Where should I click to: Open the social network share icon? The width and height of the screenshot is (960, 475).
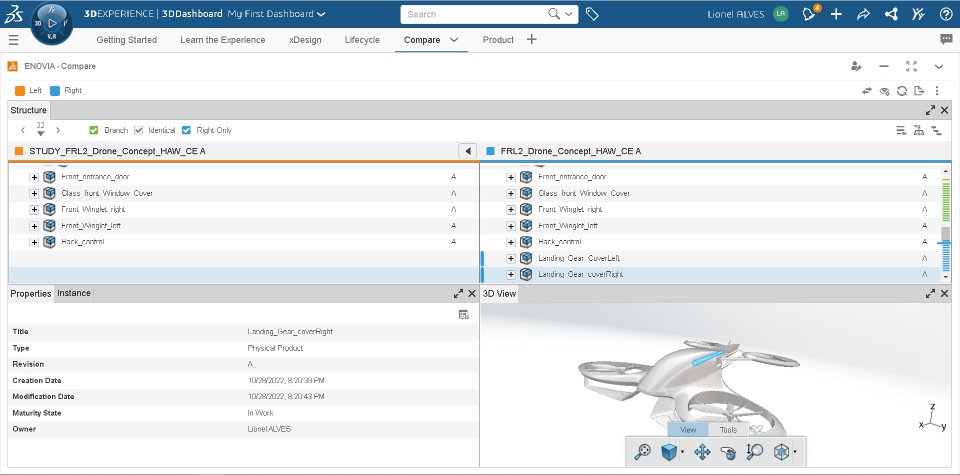point(891,14)
